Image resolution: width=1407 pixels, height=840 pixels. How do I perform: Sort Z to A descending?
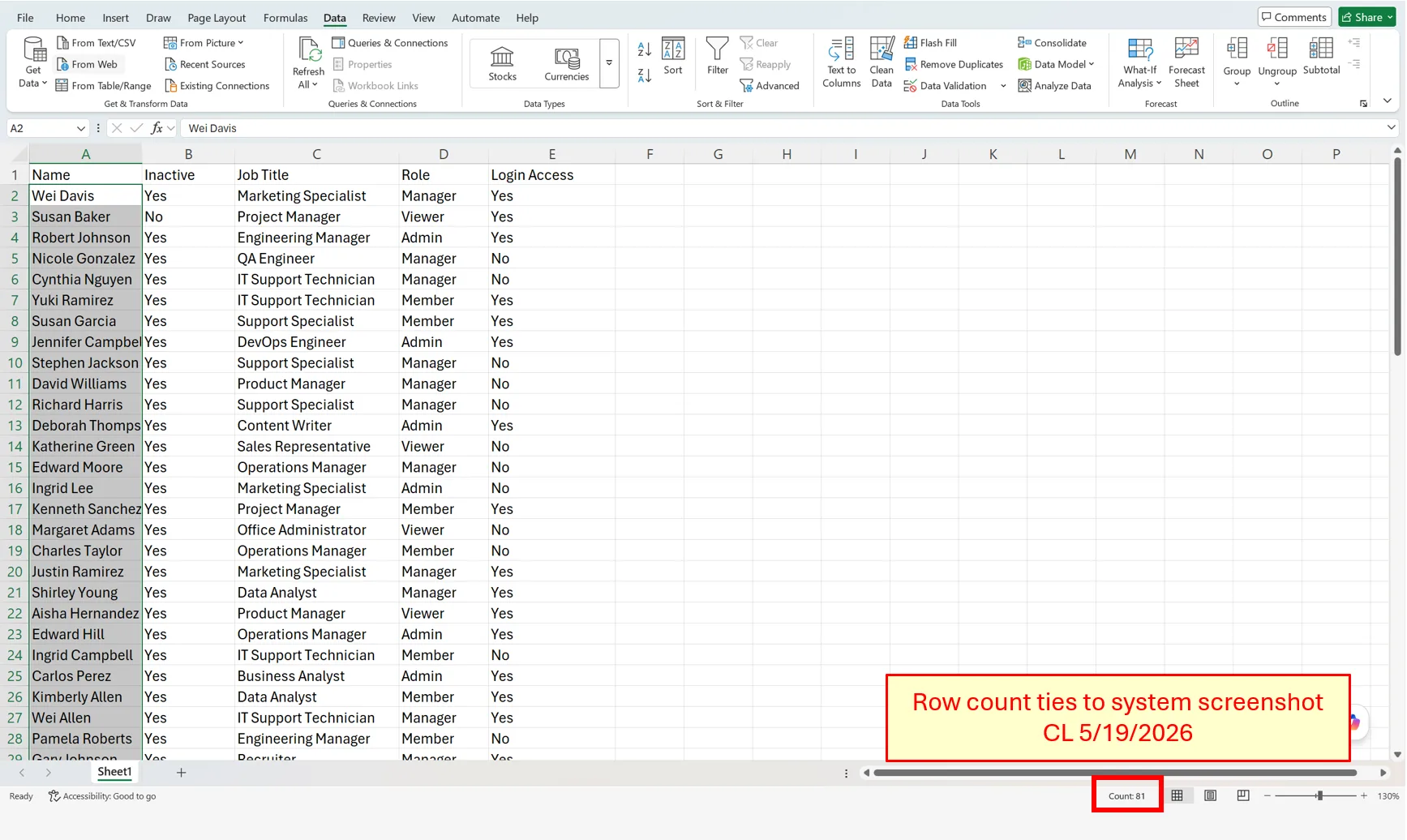644,75
